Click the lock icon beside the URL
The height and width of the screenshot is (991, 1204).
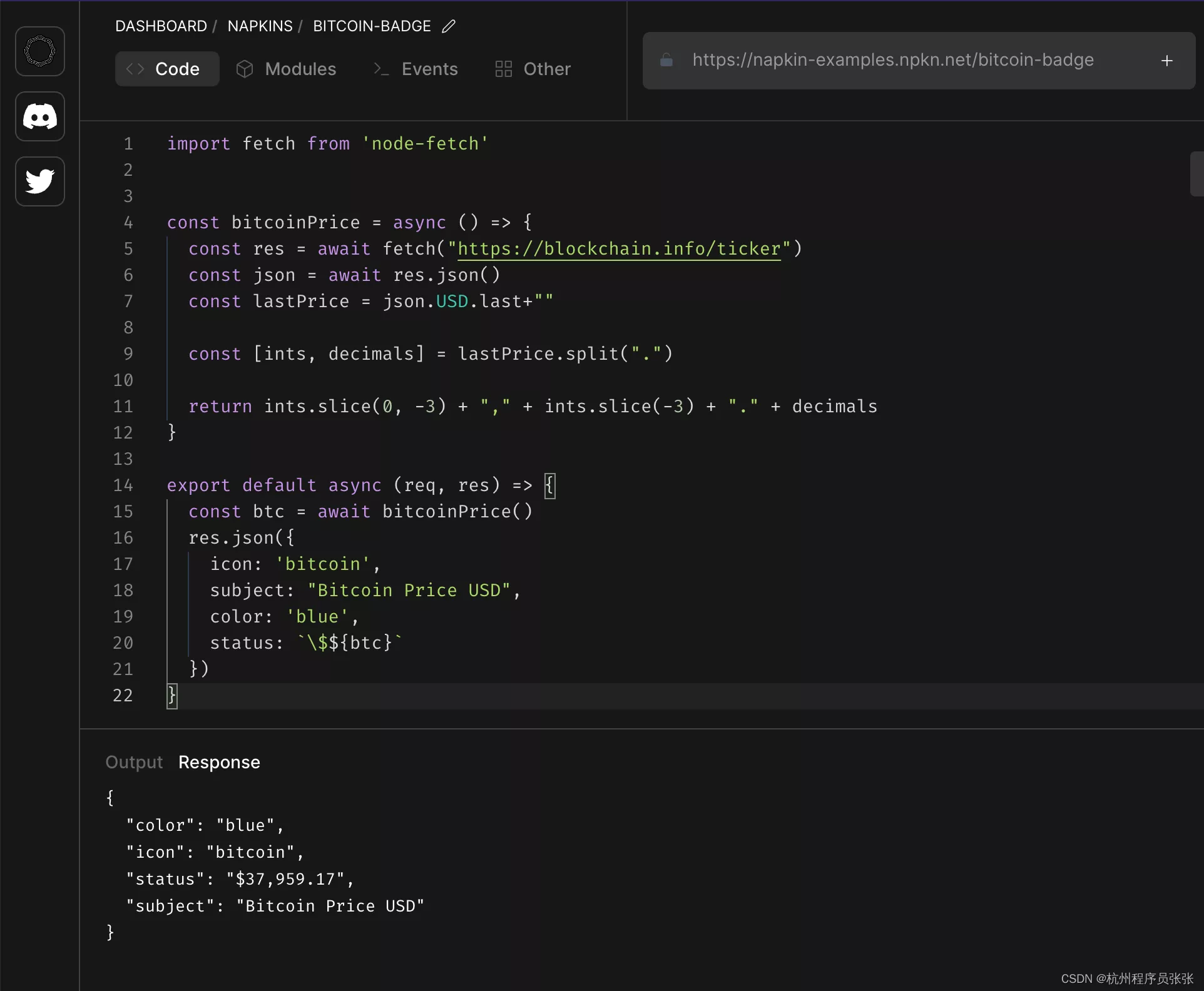666,60
